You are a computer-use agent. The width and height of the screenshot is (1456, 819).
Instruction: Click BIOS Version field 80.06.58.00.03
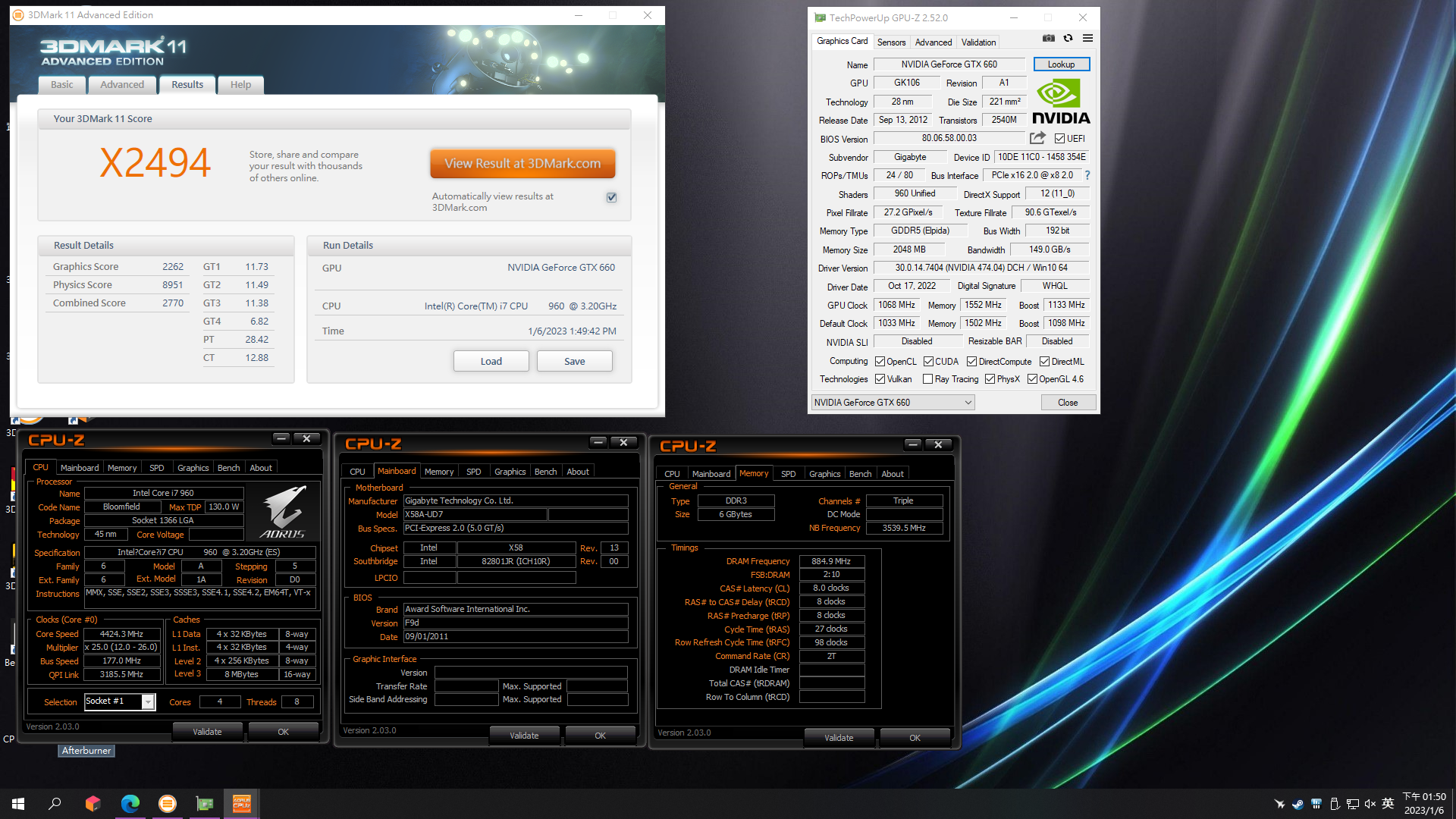click(x=949, y=138)
